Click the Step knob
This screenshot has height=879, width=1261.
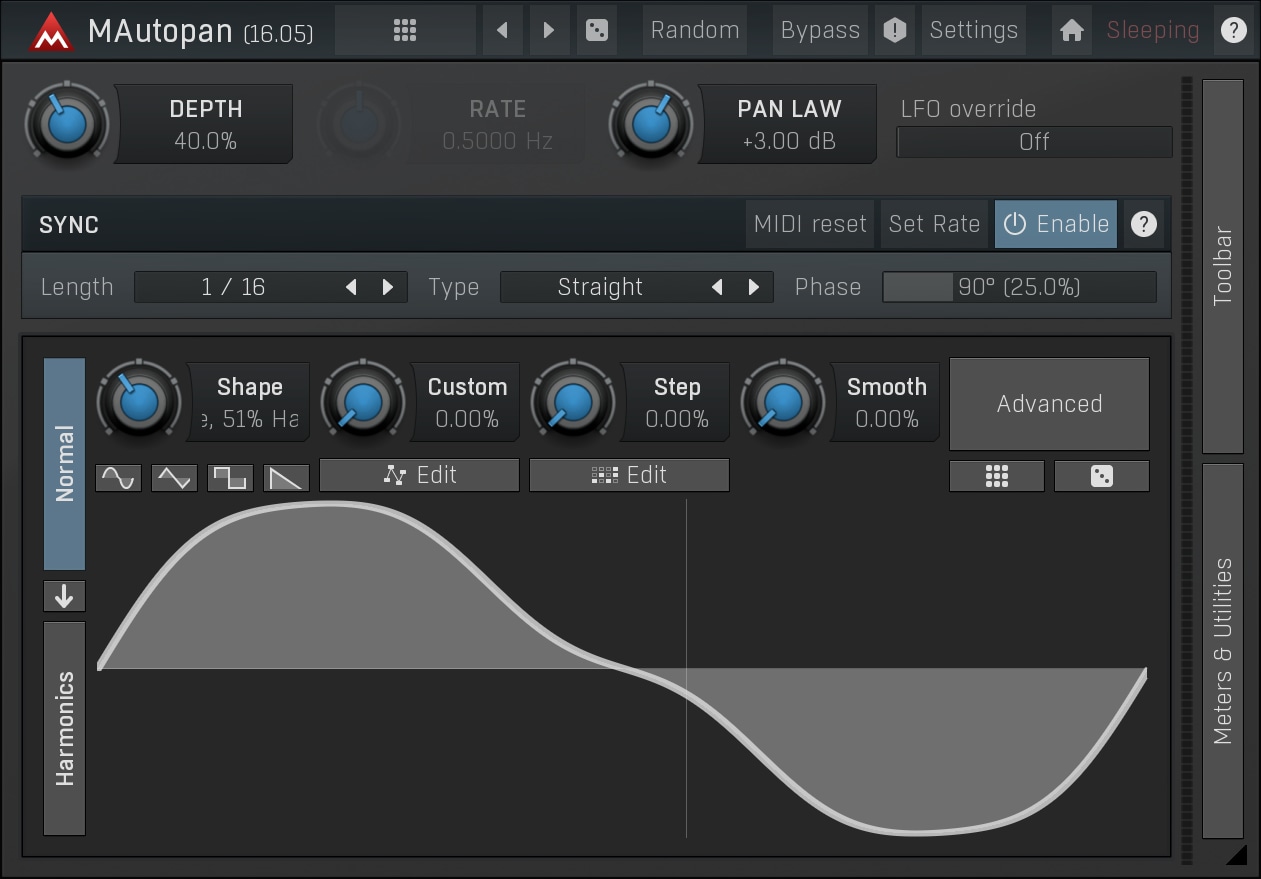pyautogui.click(x=573, y=402)
